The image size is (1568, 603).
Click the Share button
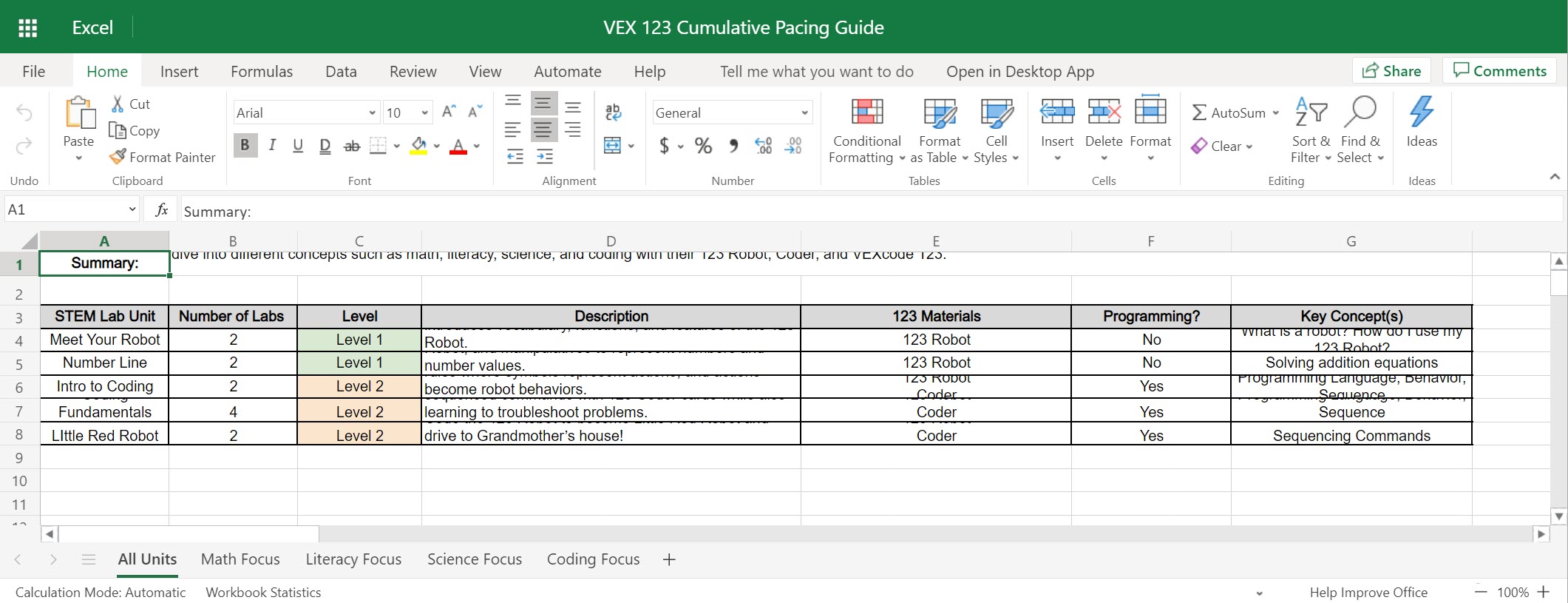click(x=1391, y=71)
